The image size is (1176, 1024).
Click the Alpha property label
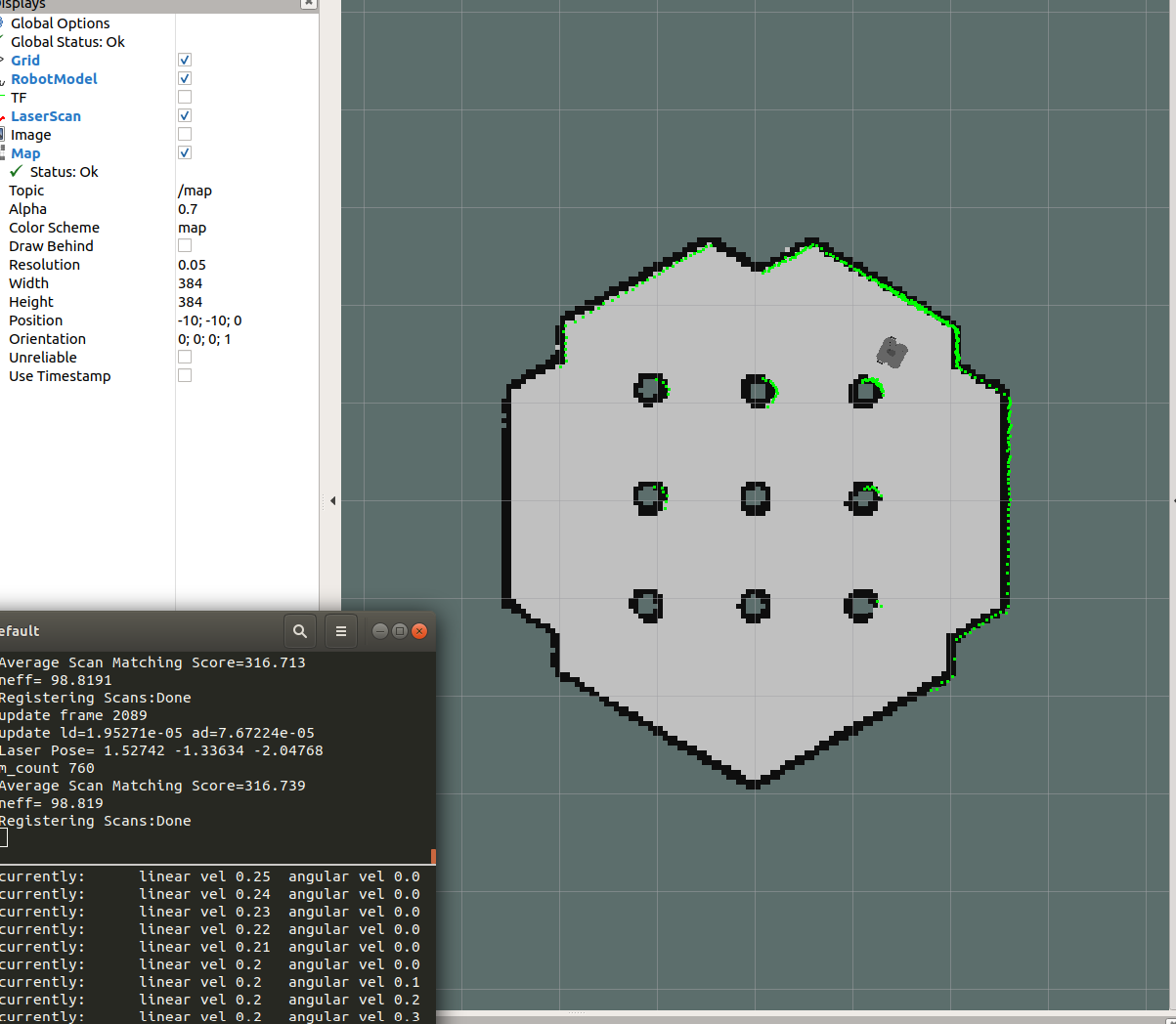pos(27,209)
